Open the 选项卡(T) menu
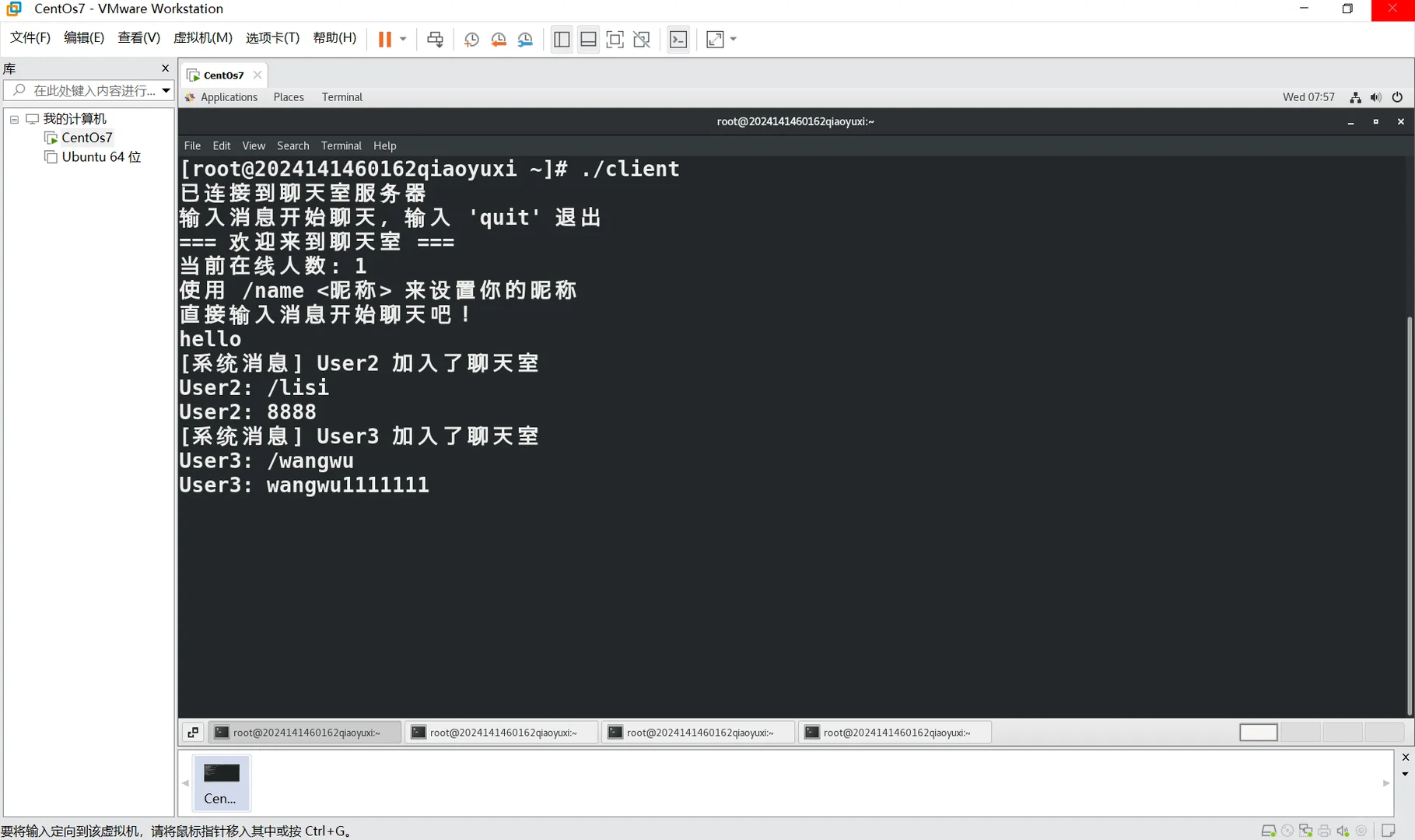The height and width of the screenshot is (840, 1415). [x=272, y=38]
